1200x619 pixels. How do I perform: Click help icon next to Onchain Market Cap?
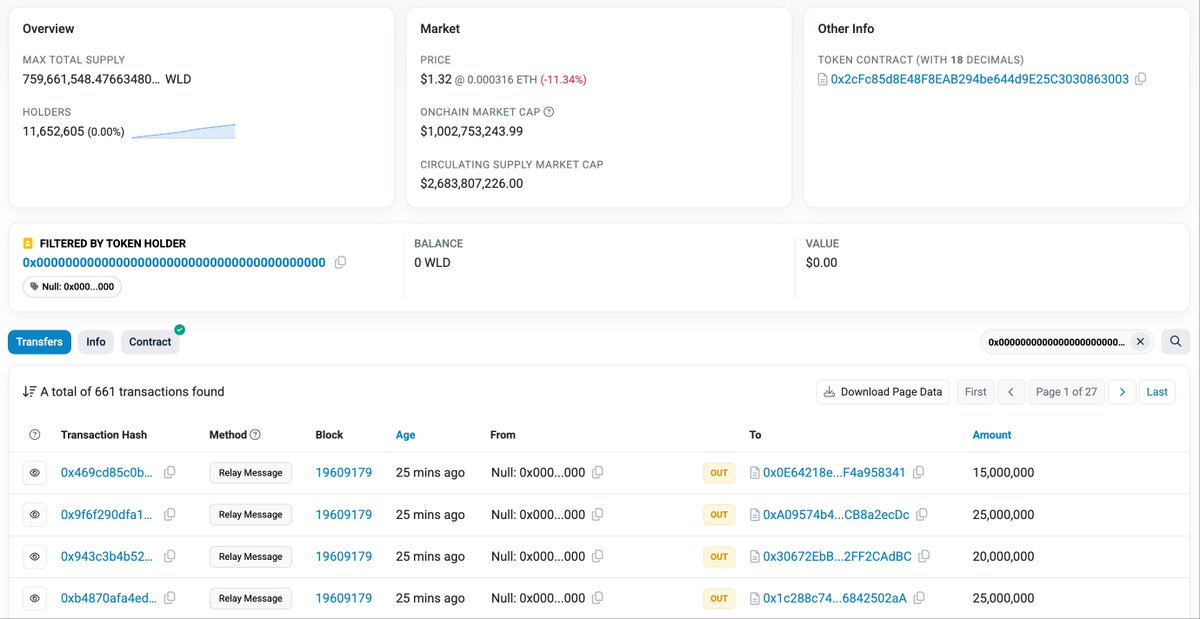click(548, 112)
